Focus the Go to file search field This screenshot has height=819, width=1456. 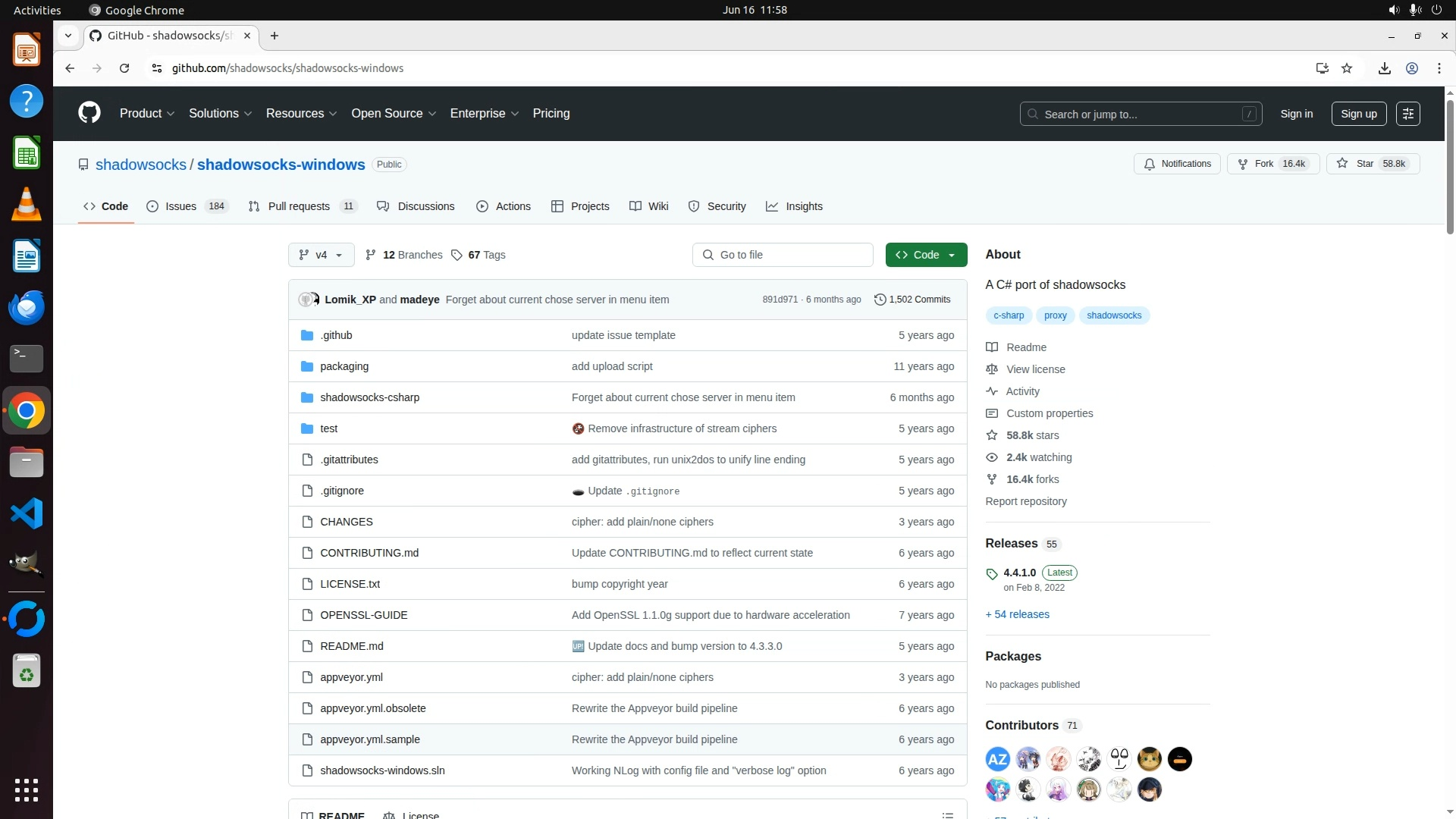click(783, 255)
